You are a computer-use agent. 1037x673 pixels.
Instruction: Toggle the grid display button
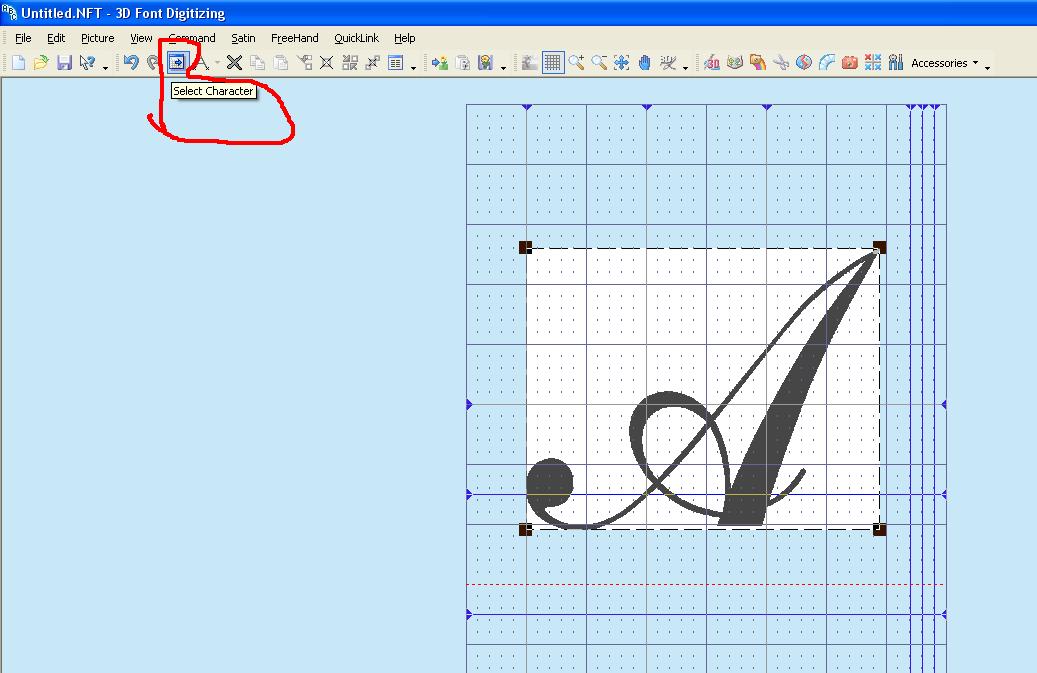click(x=553, y=63)
